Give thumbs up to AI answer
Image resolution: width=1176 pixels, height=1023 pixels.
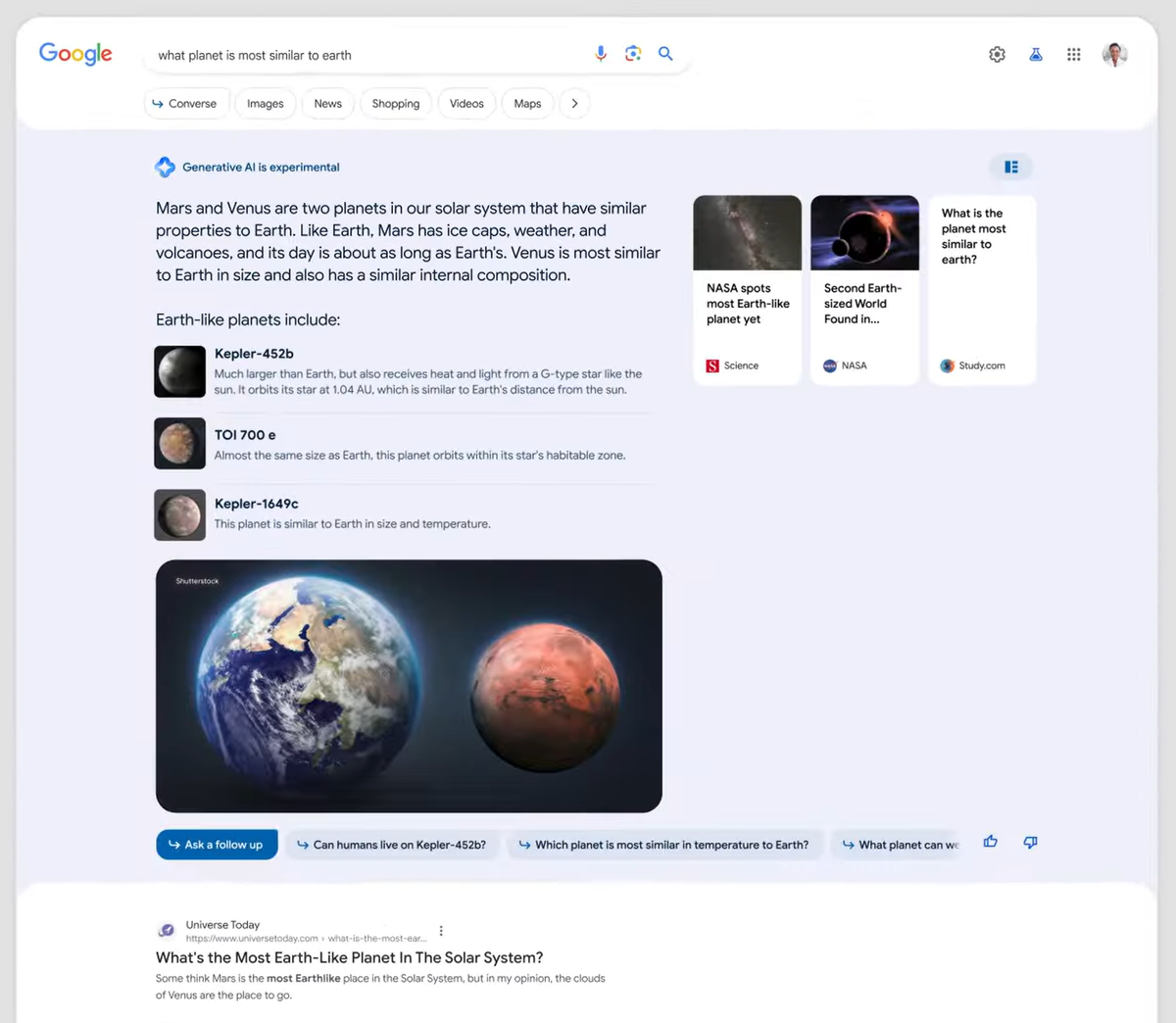coord(991,842)
